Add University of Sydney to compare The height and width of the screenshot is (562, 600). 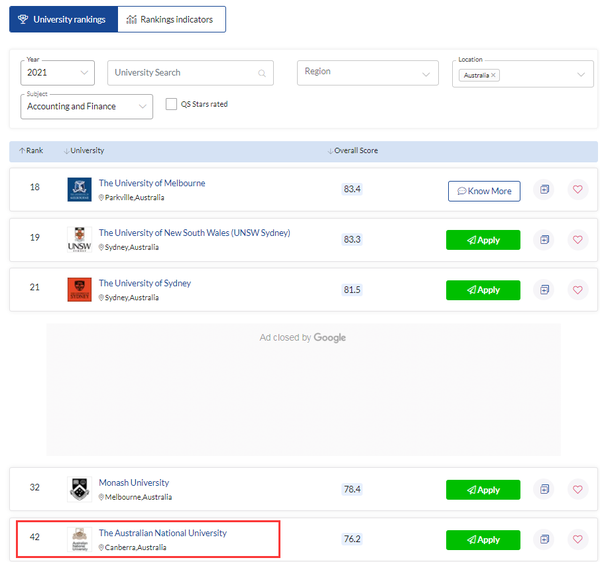pyautogui.click(x=544, y=290)
